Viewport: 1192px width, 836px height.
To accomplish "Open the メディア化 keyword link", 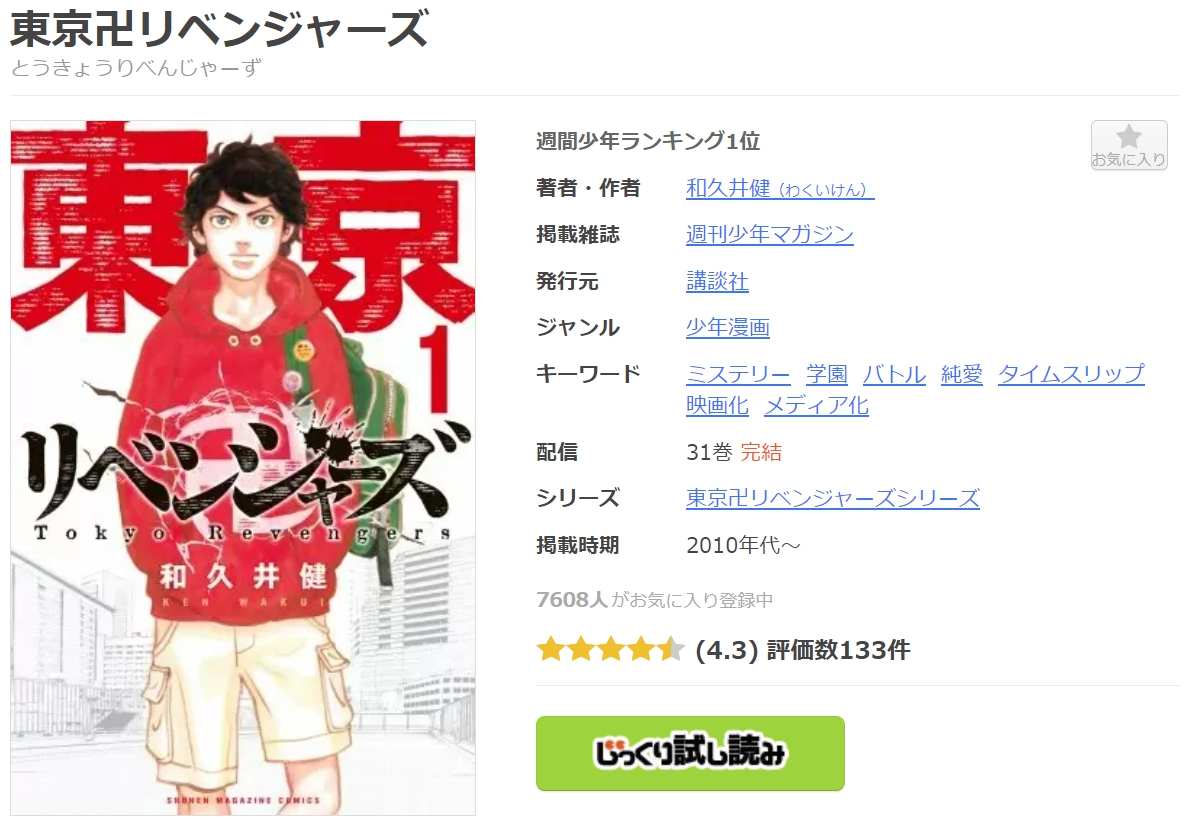I will pos(816,405).
